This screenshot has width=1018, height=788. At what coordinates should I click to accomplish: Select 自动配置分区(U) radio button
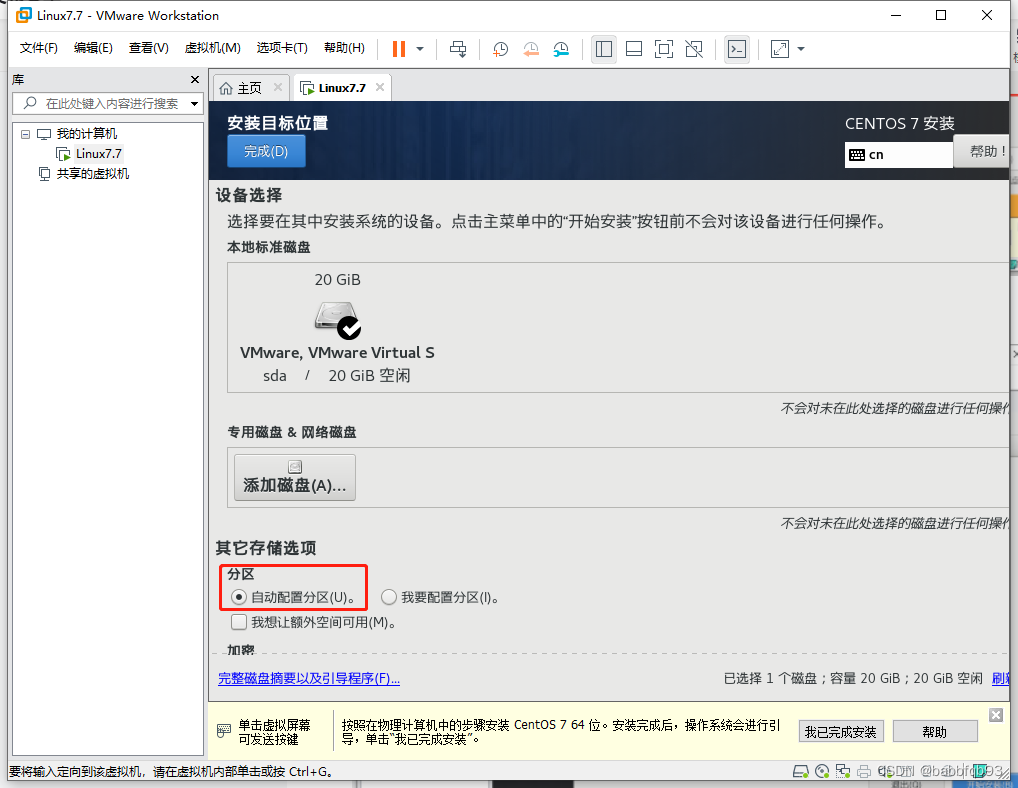[239, 597]
